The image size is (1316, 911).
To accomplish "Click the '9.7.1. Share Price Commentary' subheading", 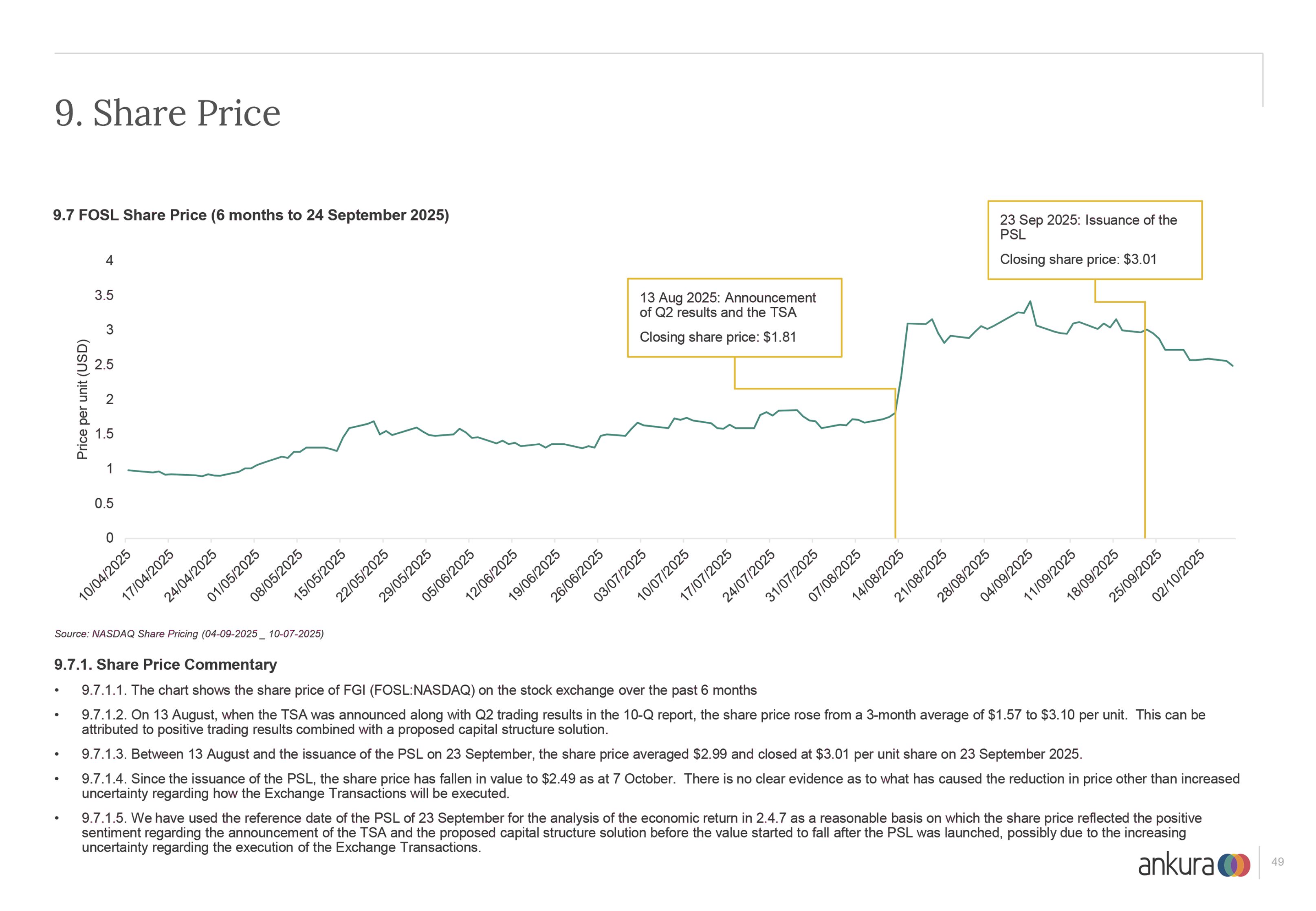I will point(165,665).
